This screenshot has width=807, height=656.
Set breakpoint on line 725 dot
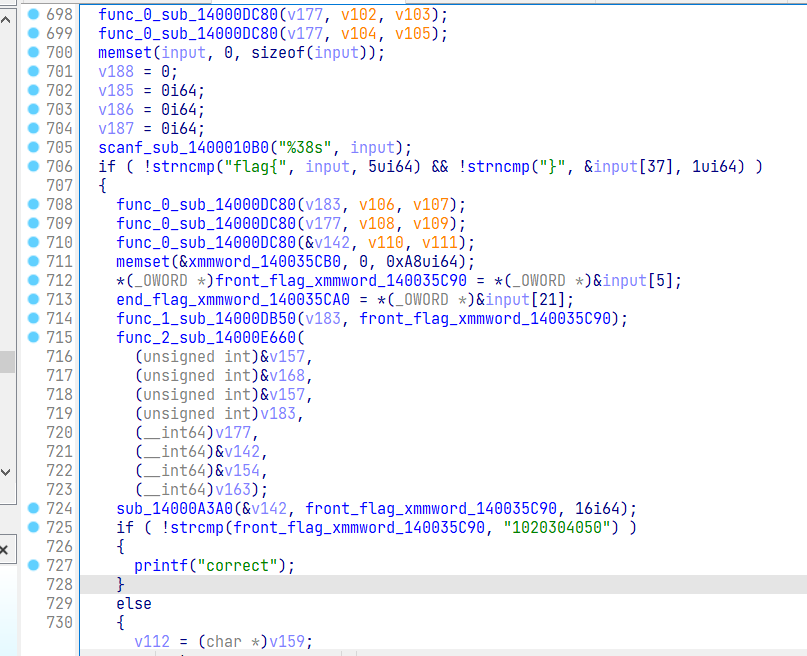(x=34, y=527)
